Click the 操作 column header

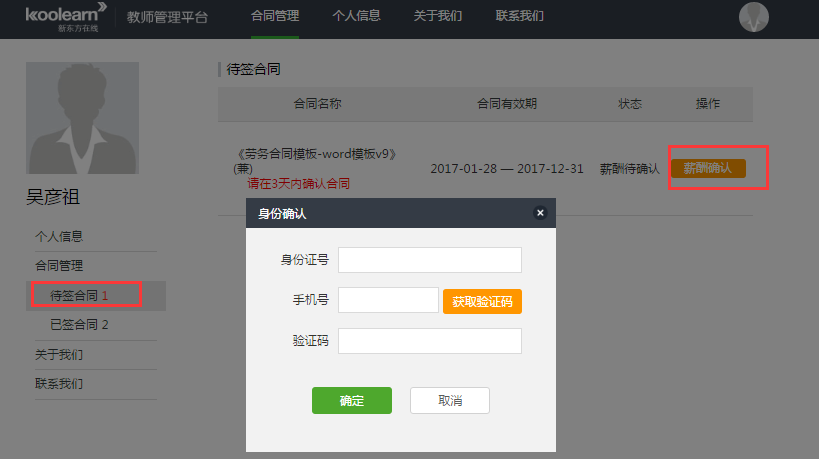coord(708,104)
